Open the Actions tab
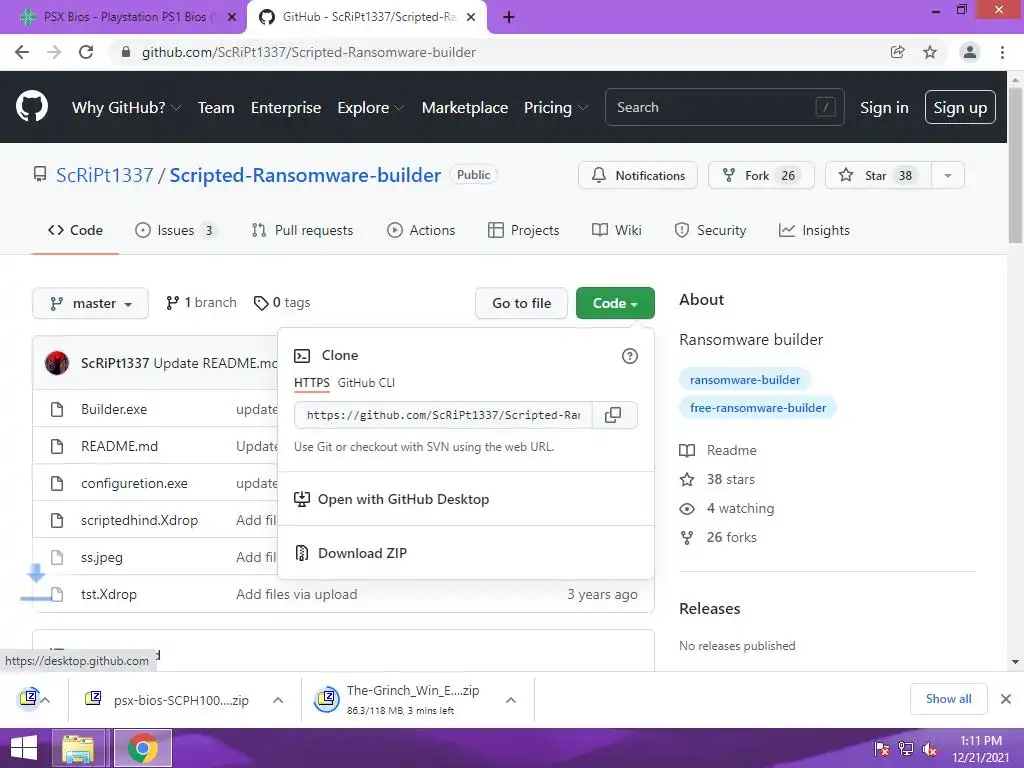 coord(421,231)
